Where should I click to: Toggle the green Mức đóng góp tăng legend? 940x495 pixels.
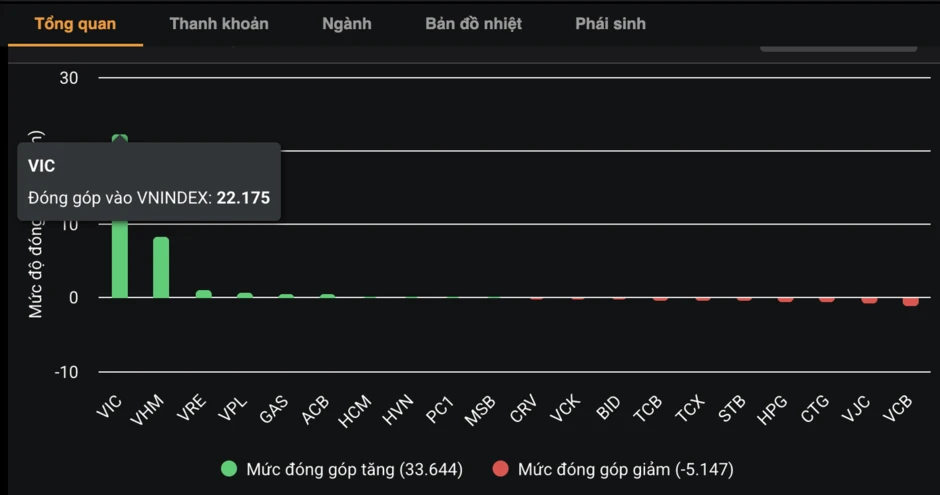pos(342,469)
